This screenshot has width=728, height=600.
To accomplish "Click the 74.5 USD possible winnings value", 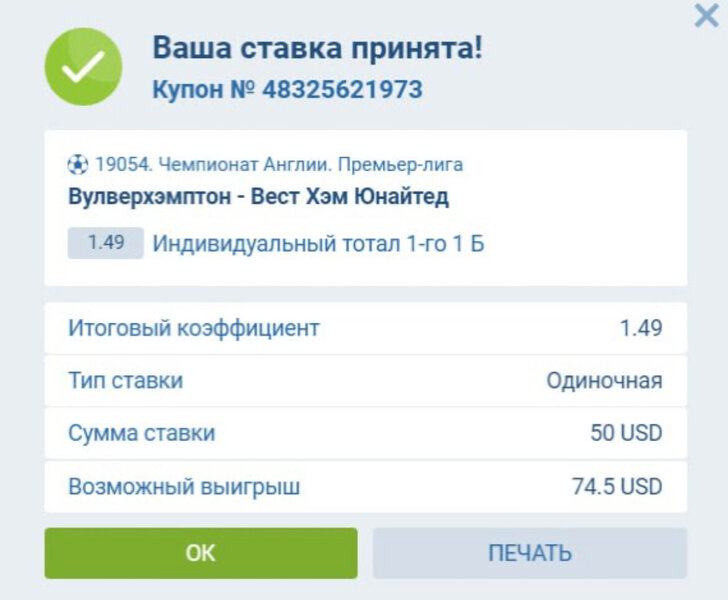I will (x=617, y=487).
